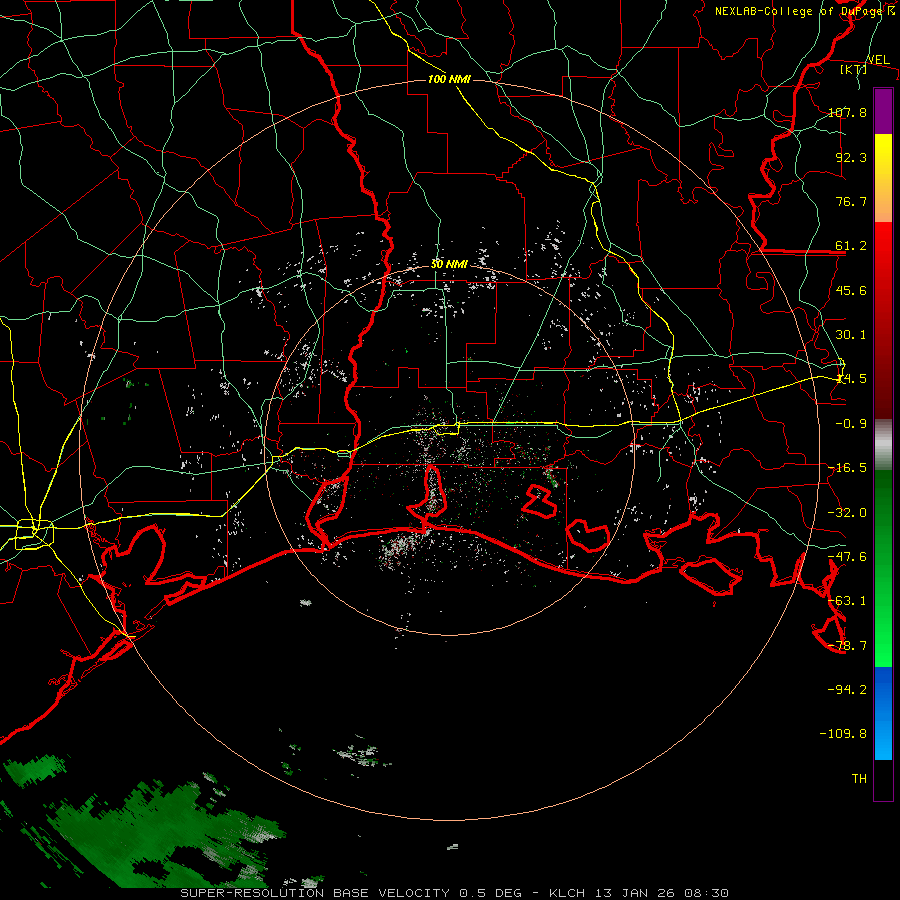900x900 pixels.
Task: Click the -32.0 velocity legend value
Action: [847, 513]
